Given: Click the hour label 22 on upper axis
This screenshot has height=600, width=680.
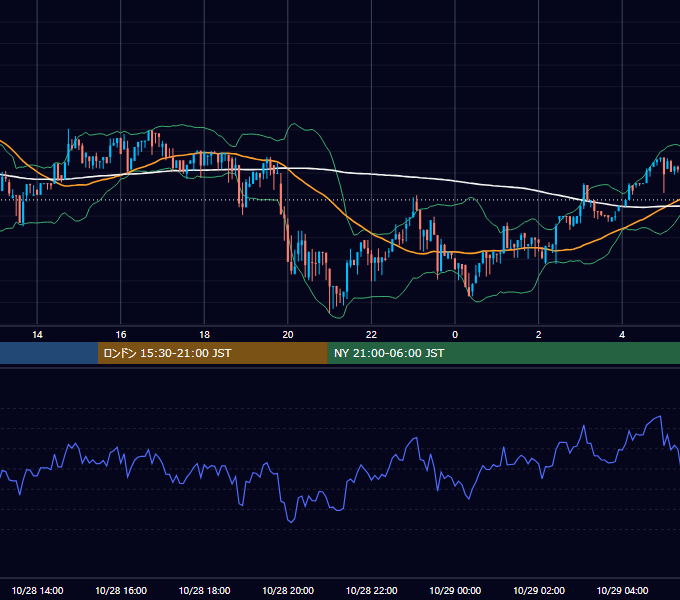Looking at the screenshot, I should coord(371,335).
